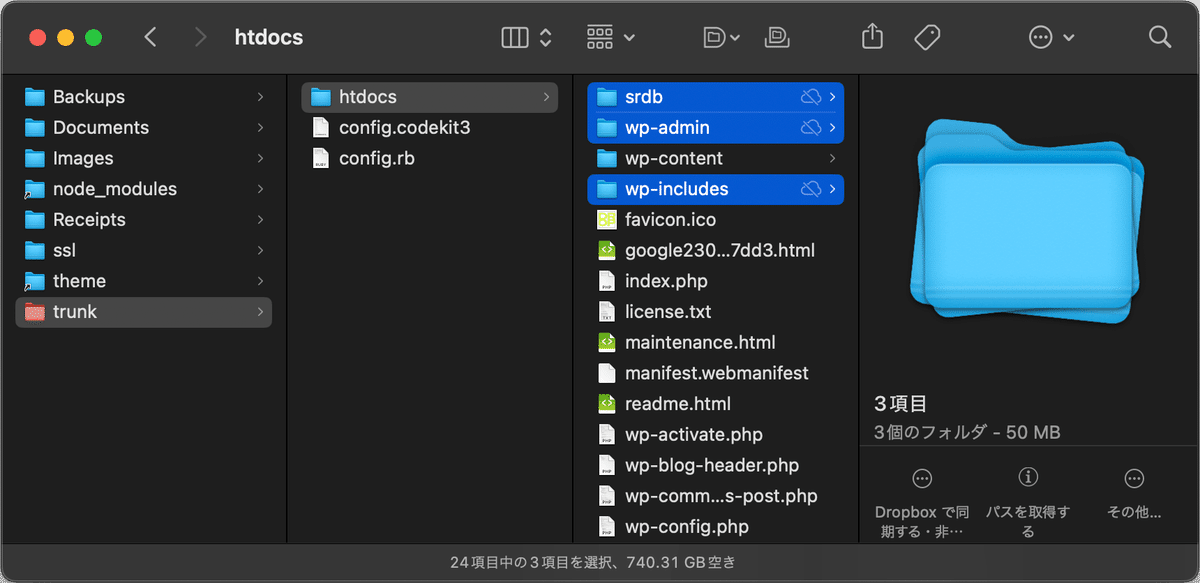Select the Documents folder
Image resolution: width=1200 pixels, height=583 pixels.
coord(144,127)
